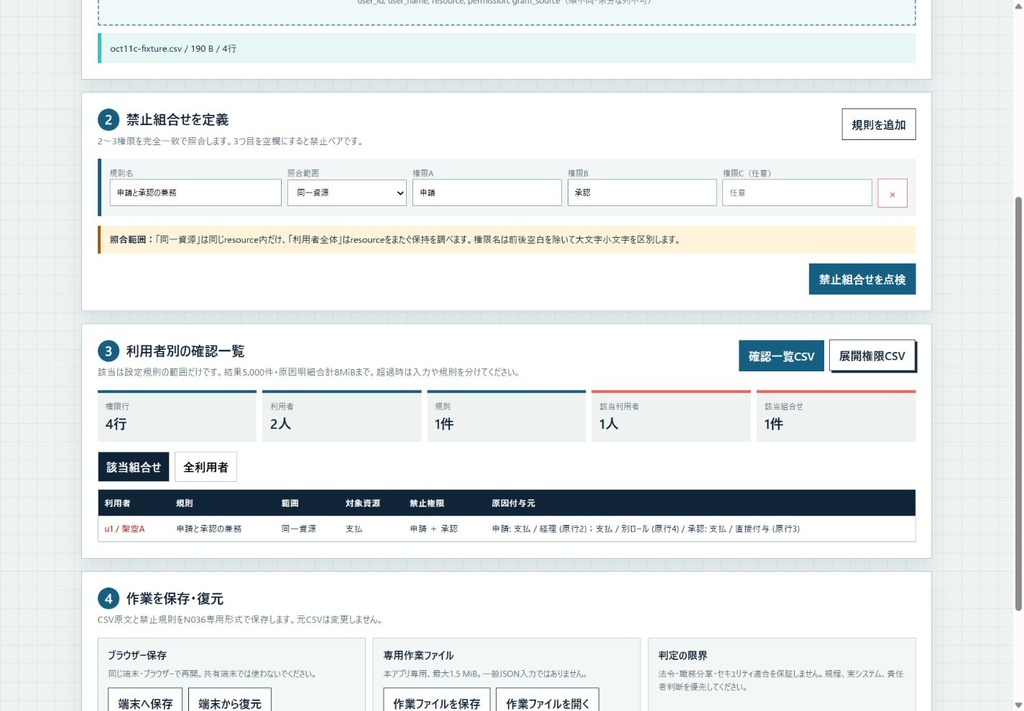The height and width of the screenshot is (711, 1024).
Task: Select the 該当組合せ tab
Action: [134, 467]
